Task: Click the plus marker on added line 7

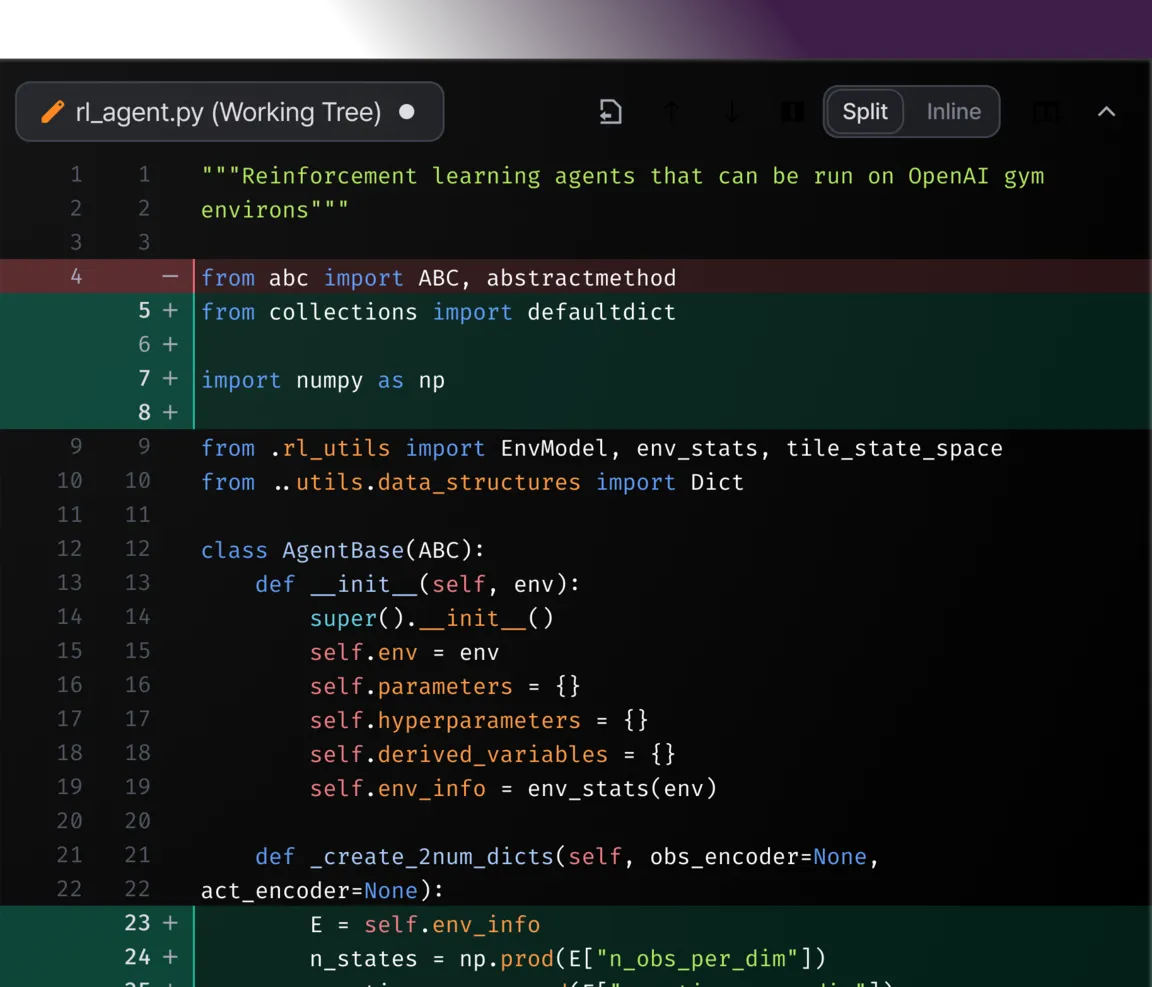Action: tap(170, 378)
